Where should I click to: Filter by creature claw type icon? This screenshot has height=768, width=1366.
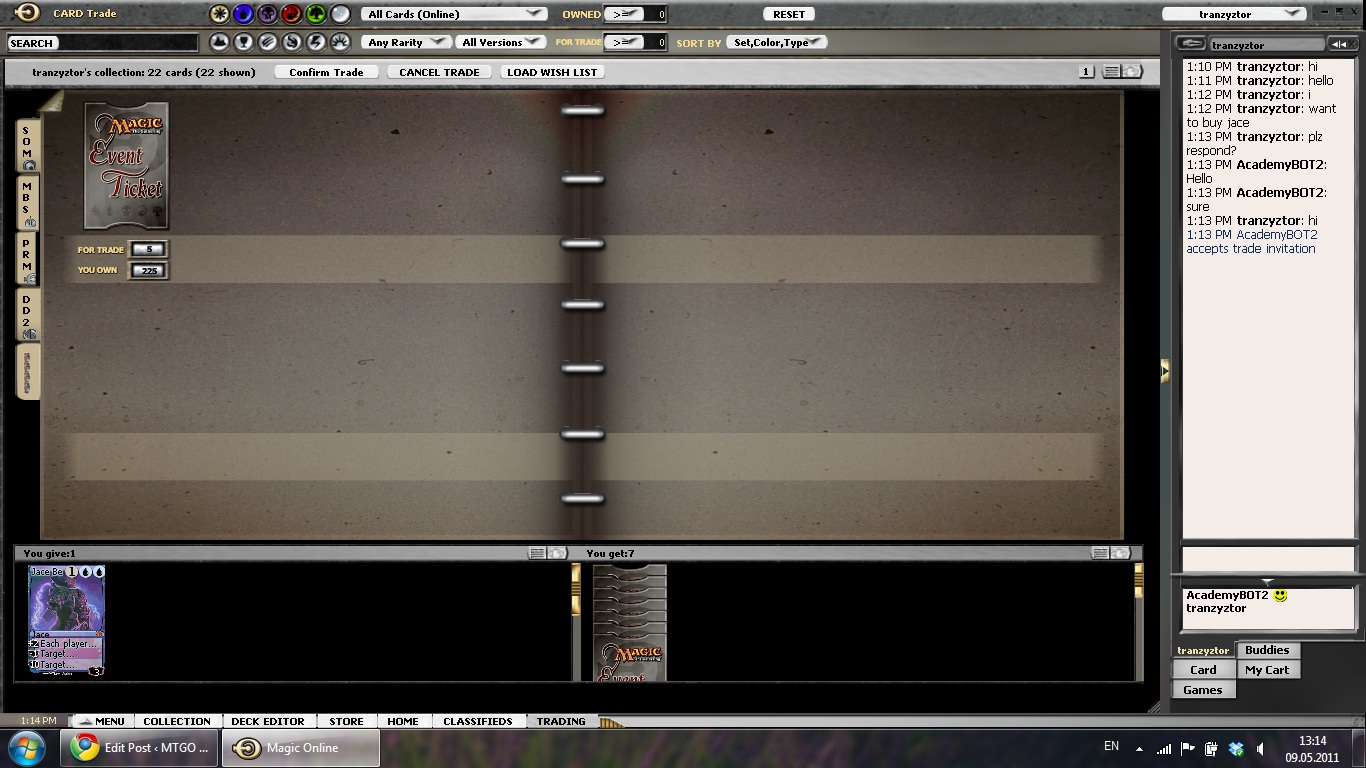point(267,42)
